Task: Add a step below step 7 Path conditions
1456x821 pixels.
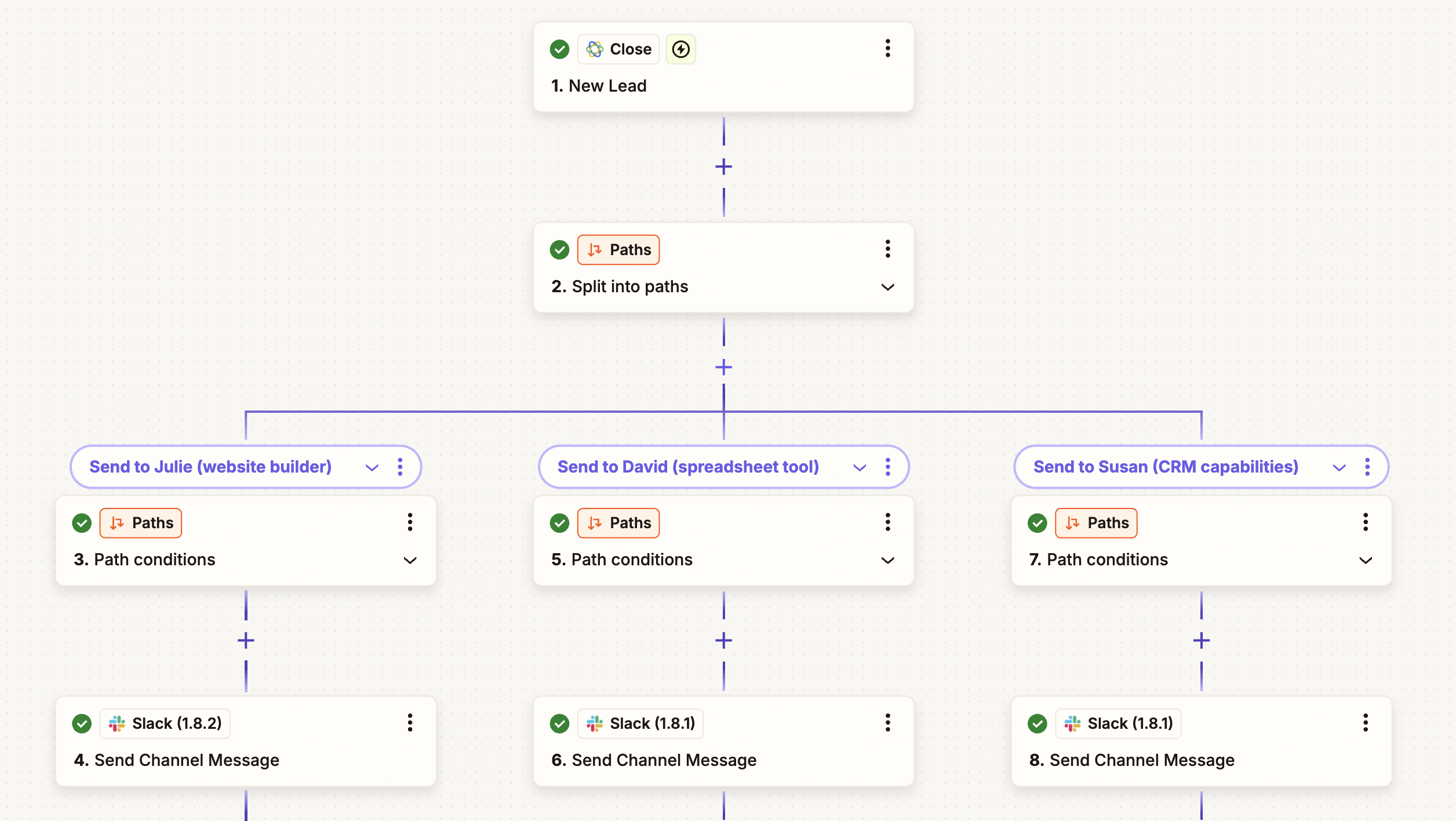Action: (1202, 640)
